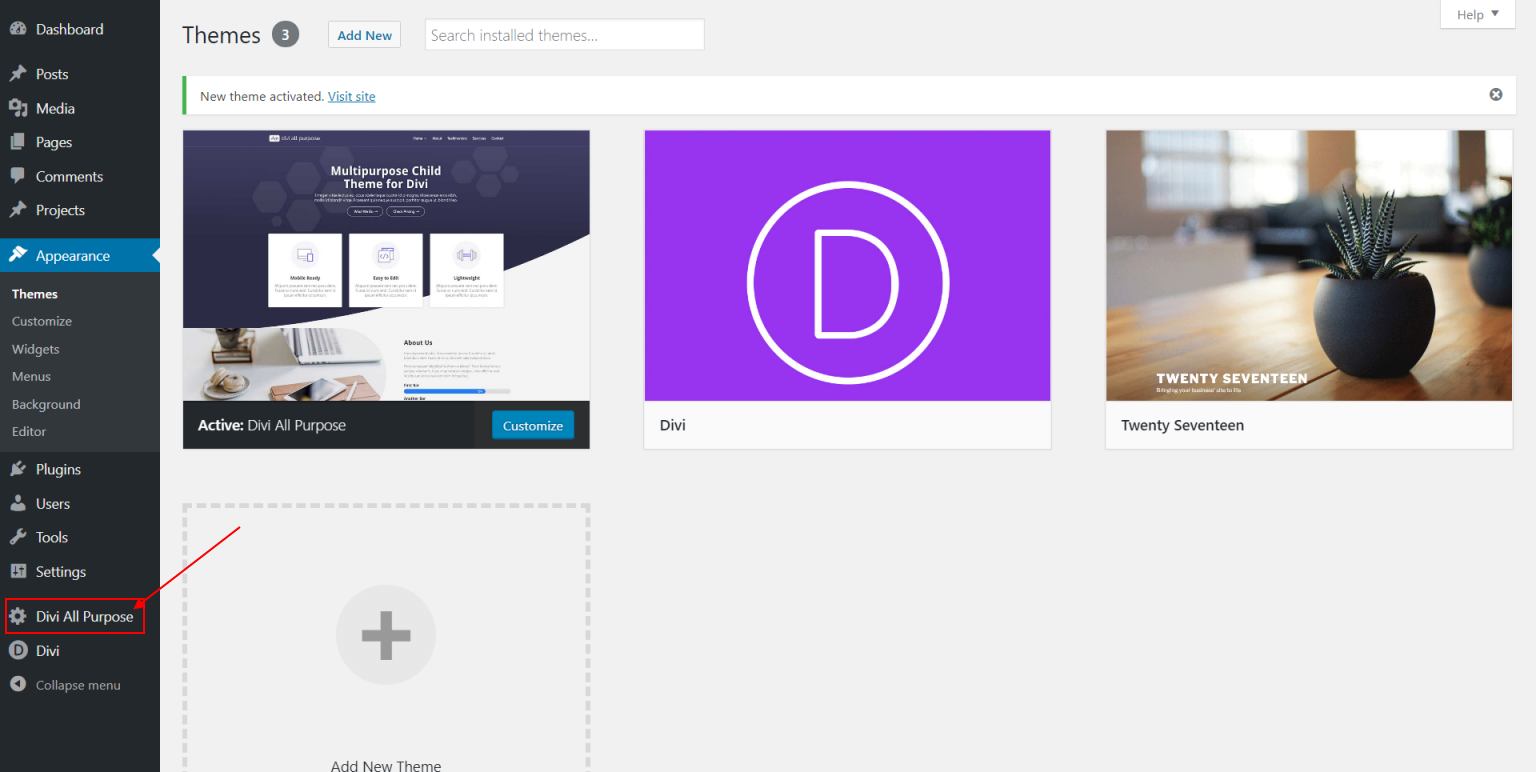The image size is (1536, 772).
Task: Click the Appearance paintbrush icon
Action: 18,255
